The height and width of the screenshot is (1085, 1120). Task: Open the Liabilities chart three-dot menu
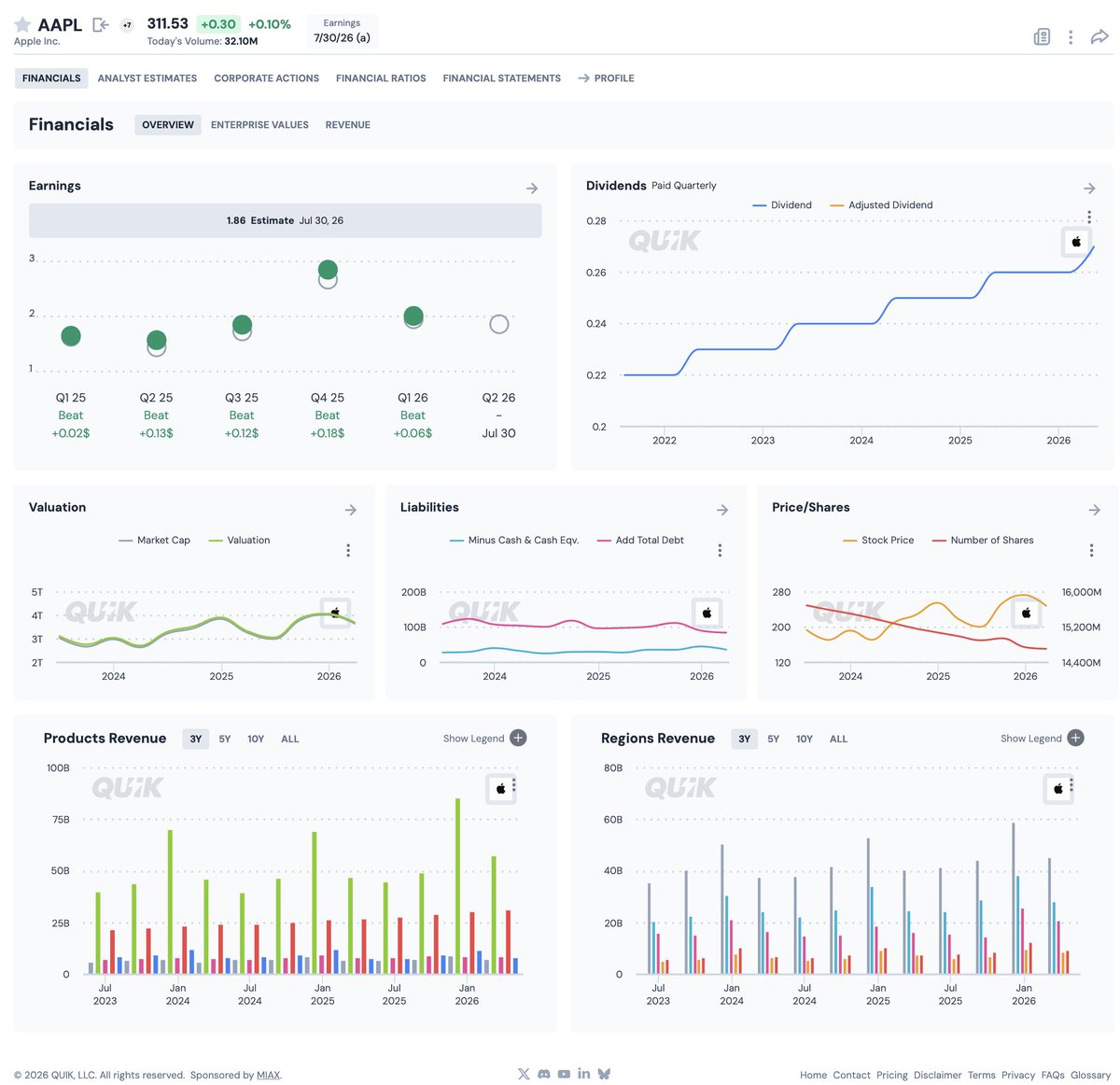tap(720, 551)
